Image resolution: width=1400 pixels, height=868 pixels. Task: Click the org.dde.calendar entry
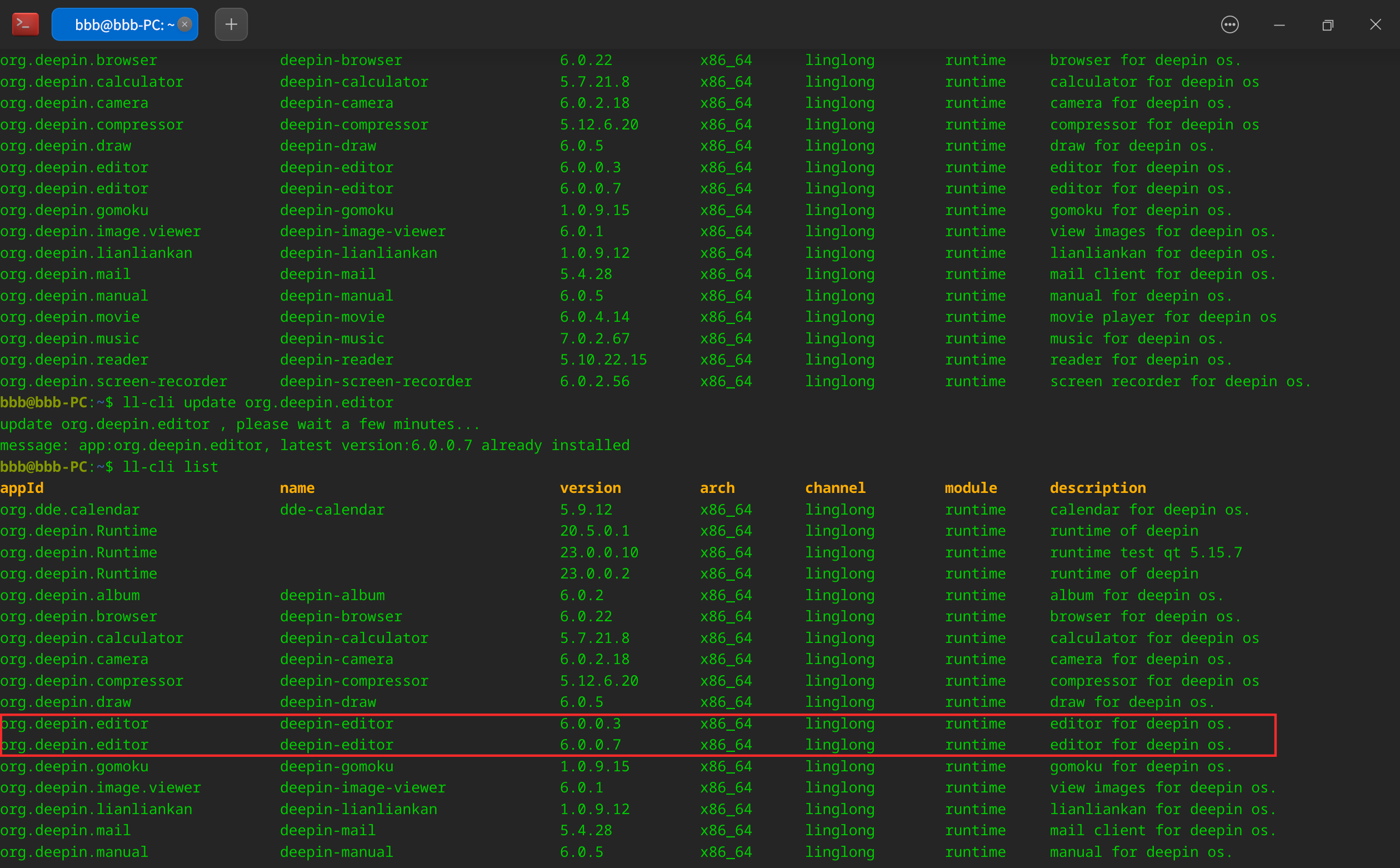tap(69, 509)
